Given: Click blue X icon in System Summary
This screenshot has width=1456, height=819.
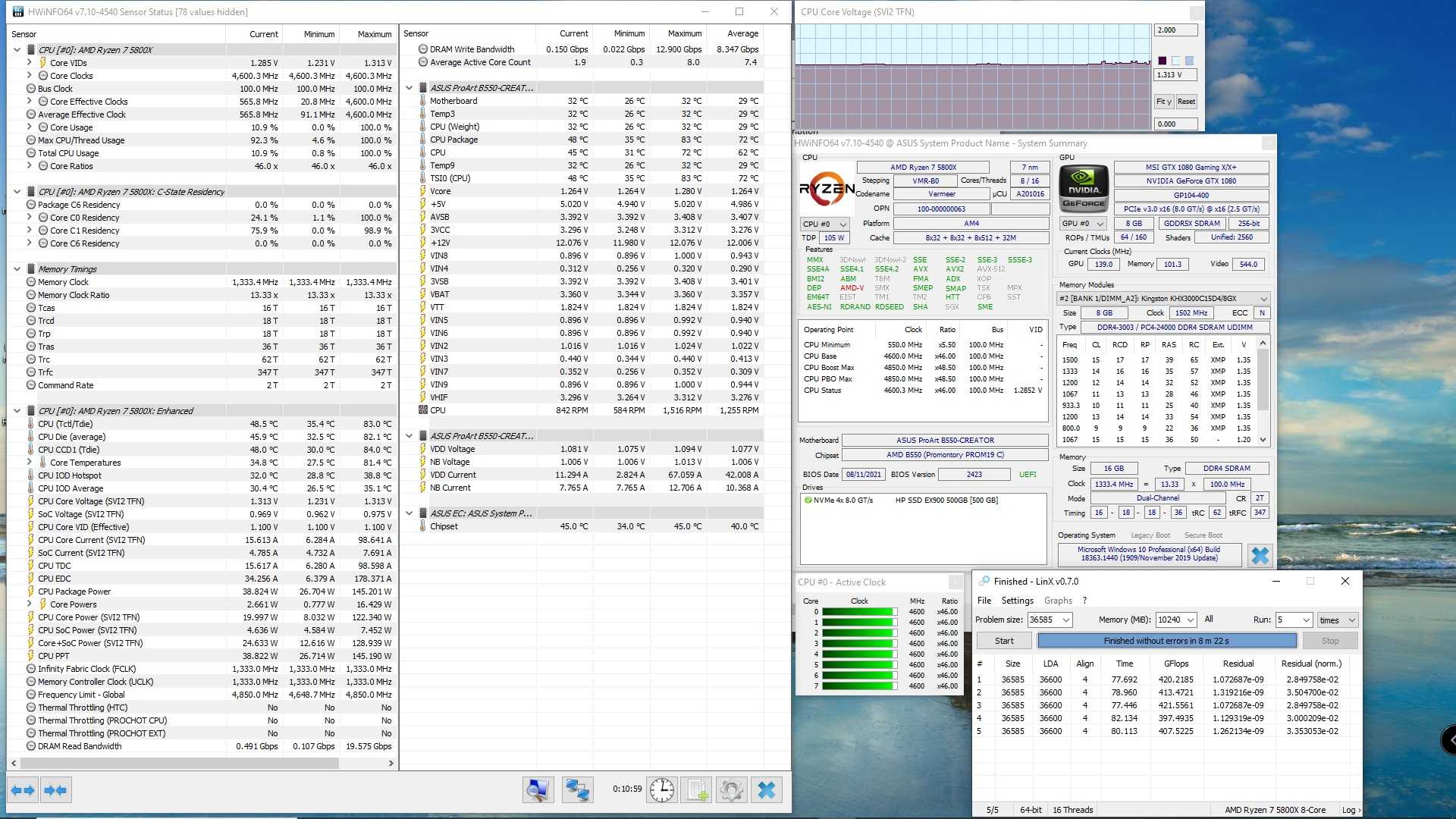Looking at the screenshot, I should (x=1260, y=556).
